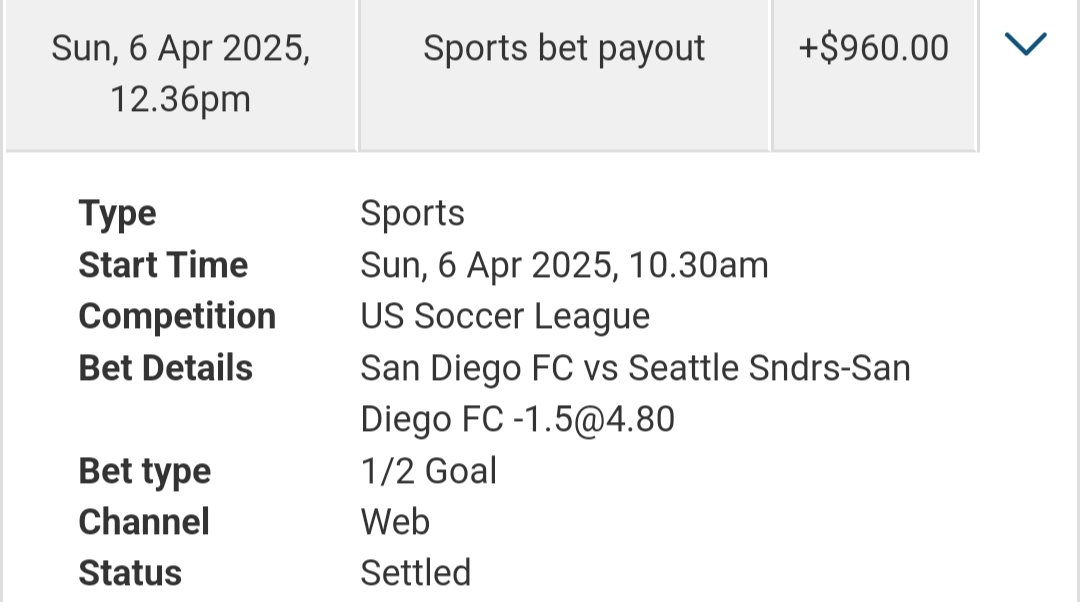Select the +$960.00 payout amount
The height and width of the screenshot is (602, 1080).
(x=873, y=49)
